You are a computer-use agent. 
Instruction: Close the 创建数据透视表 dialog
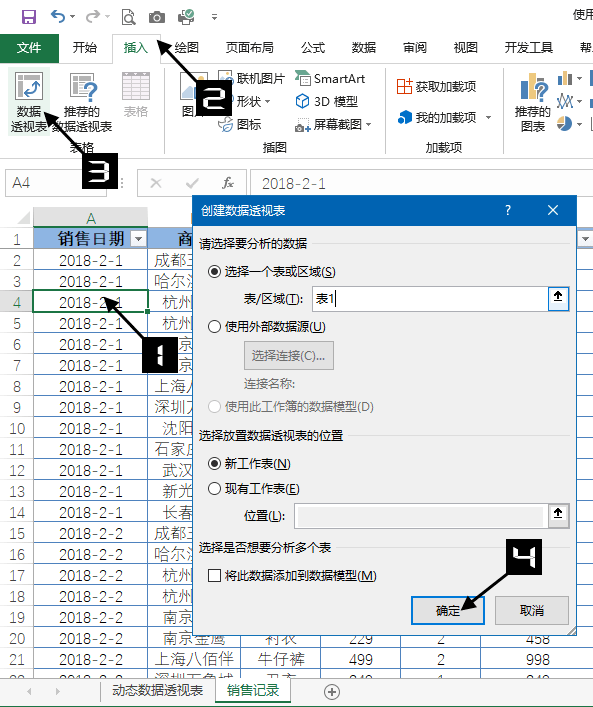pos(553,210)
